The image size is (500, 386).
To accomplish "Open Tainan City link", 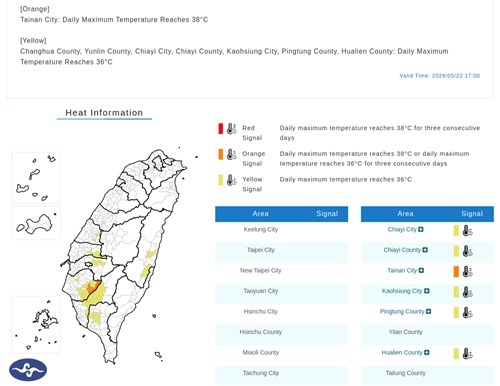I will coord(402,270).
